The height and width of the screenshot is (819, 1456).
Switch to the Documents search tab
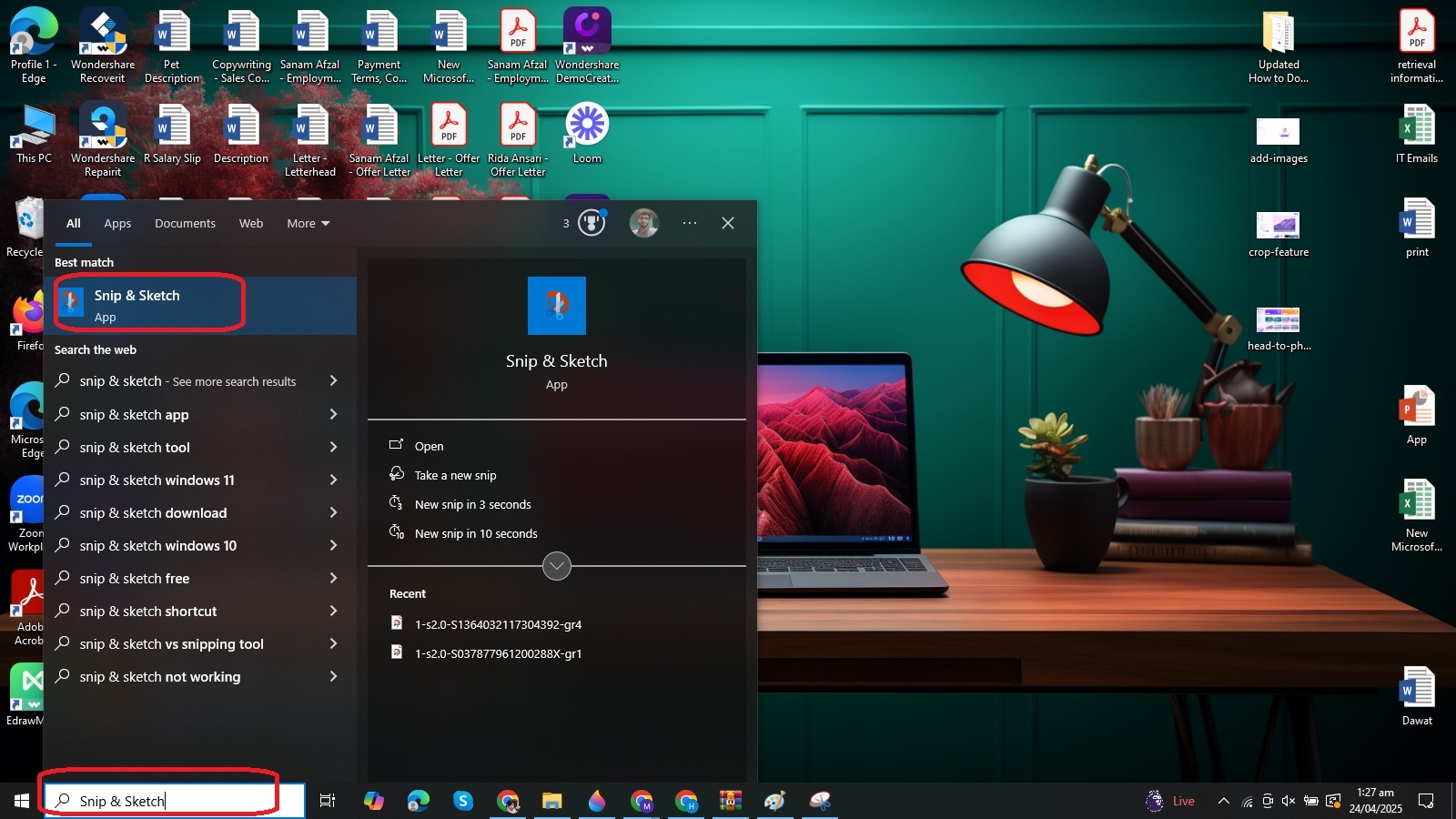pos(185,223)
